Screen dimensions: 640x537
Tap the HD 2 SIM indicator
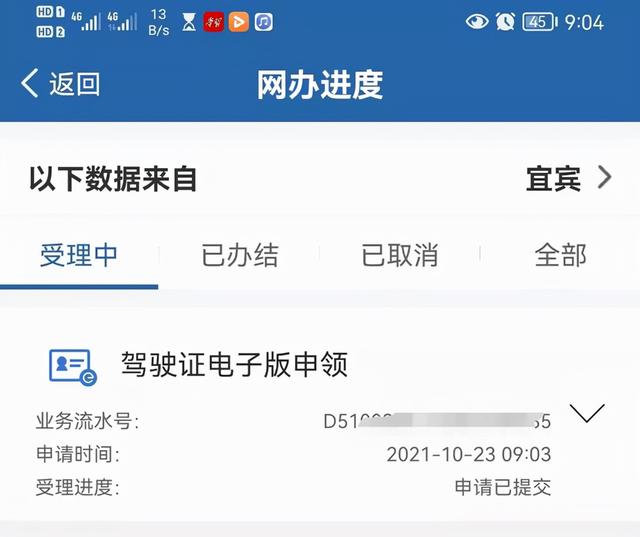[51, 31]
